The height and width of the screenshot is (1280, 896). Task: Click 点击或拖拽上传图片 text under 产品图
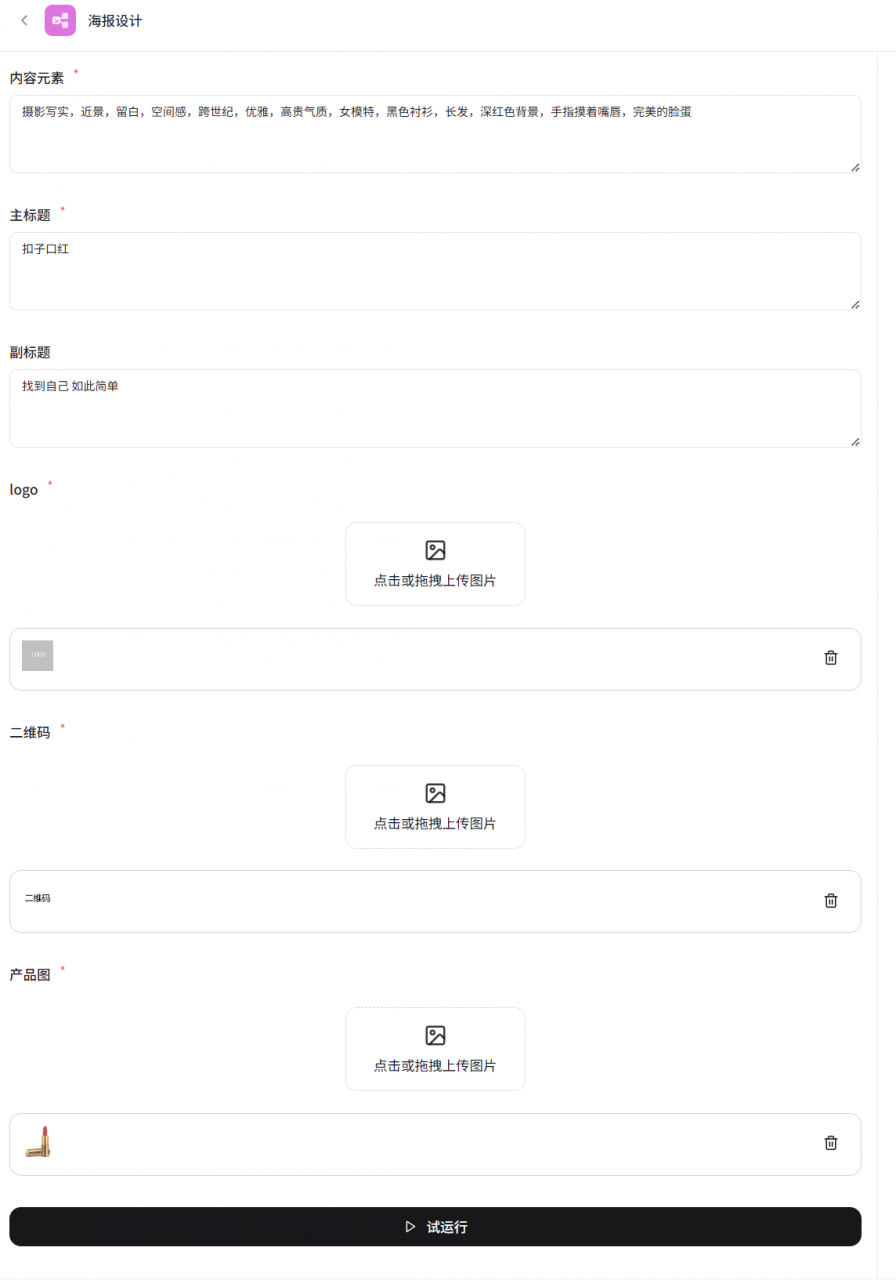[x=435, y=1066]
